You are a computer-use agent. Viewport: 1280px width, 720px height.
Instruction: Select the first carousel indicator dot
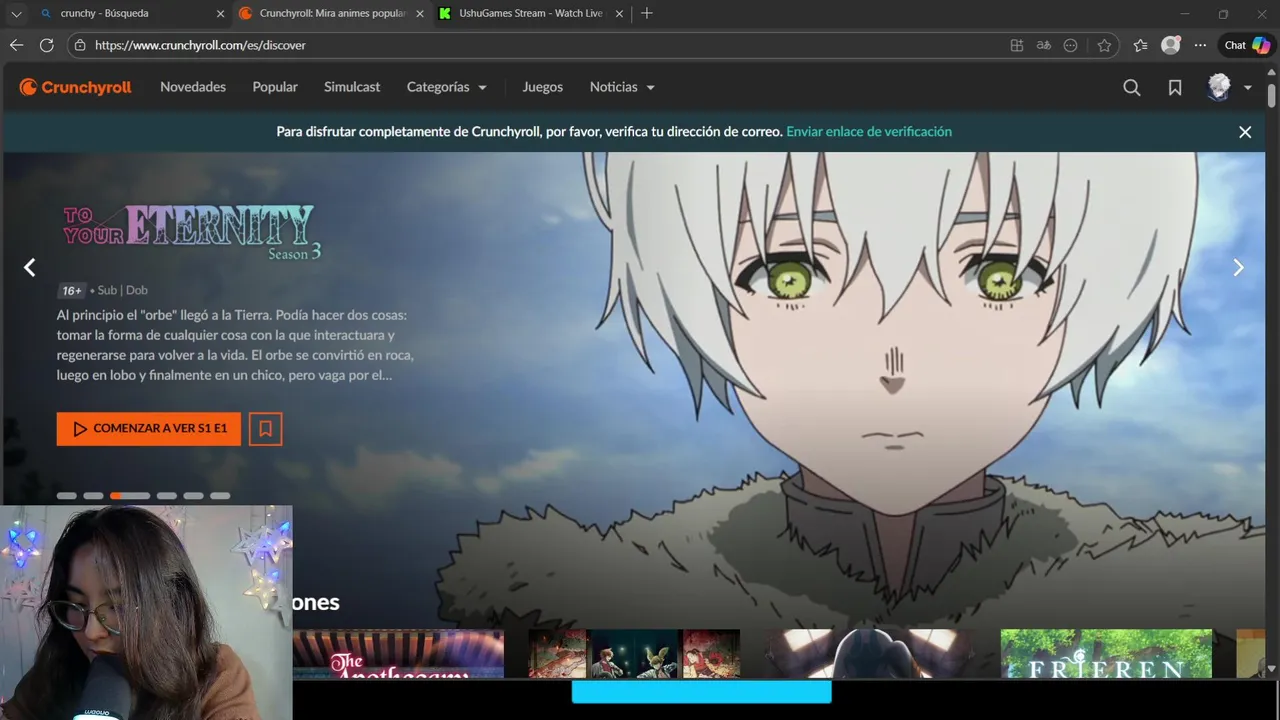67,496
